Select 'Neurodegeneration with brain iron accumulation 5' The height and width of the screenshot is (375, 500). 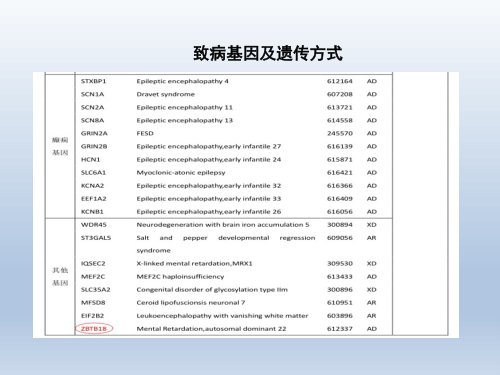223,225
